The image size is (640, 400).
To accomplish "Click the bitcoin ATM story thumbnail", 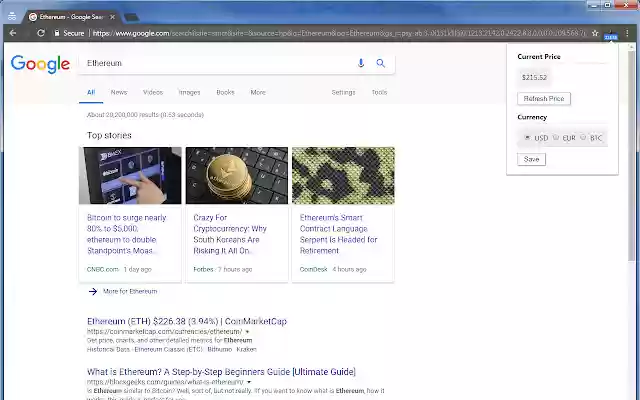I will [x=130, y=176].
